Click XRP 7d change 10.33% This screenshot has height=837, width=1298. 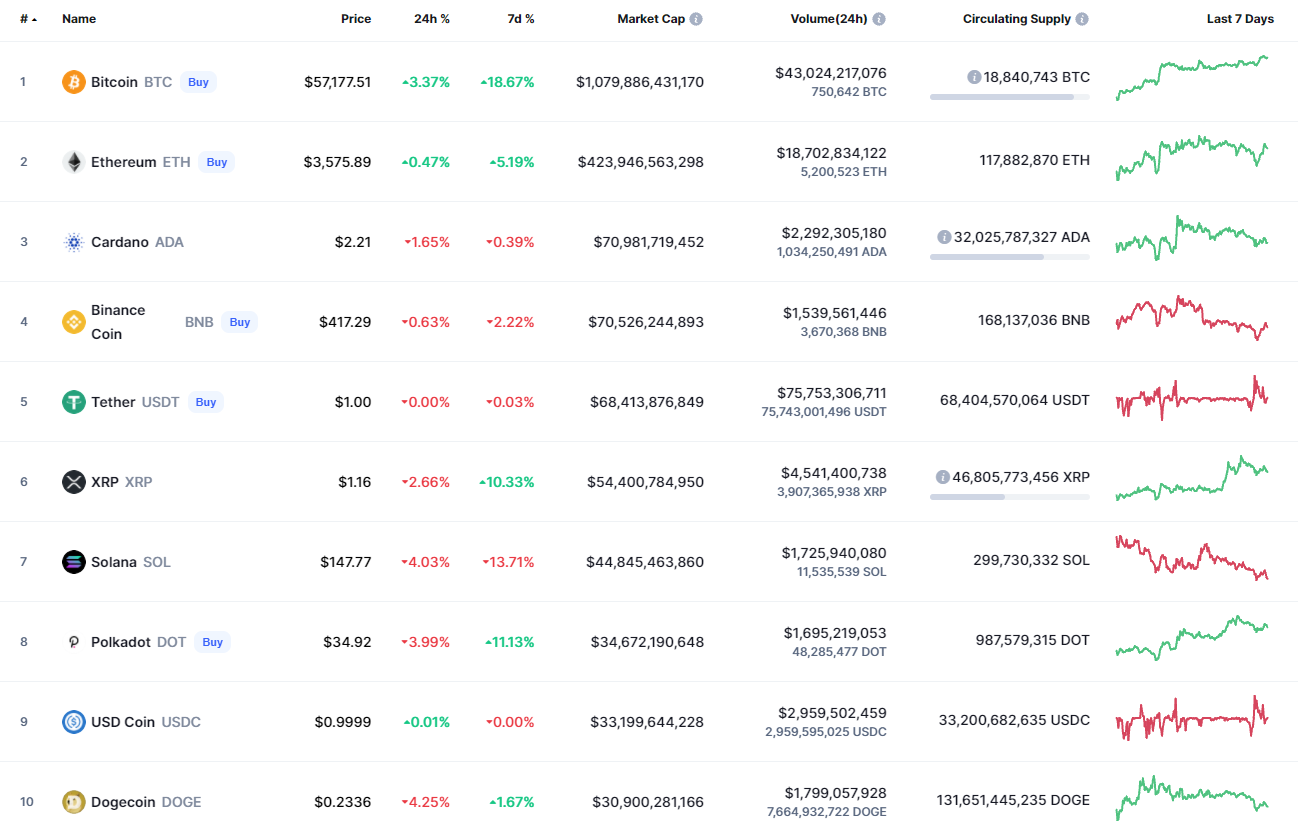pyautogui.click(x=507, y=482)
